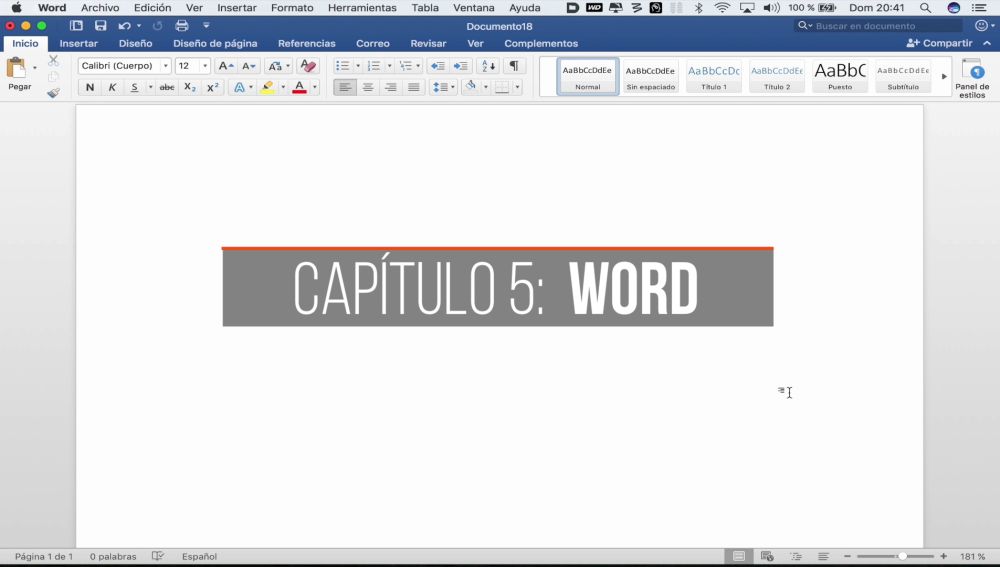Screen dimensions: 1000x567
Task: Switch to Web Layout view icon
Action: point(767,556)
